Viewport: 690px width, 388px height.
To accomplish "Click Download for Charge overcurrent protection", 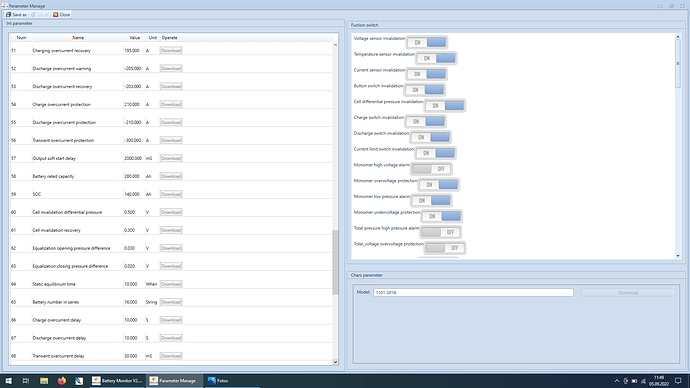I will pyautogui.click(x=171, y=104).
